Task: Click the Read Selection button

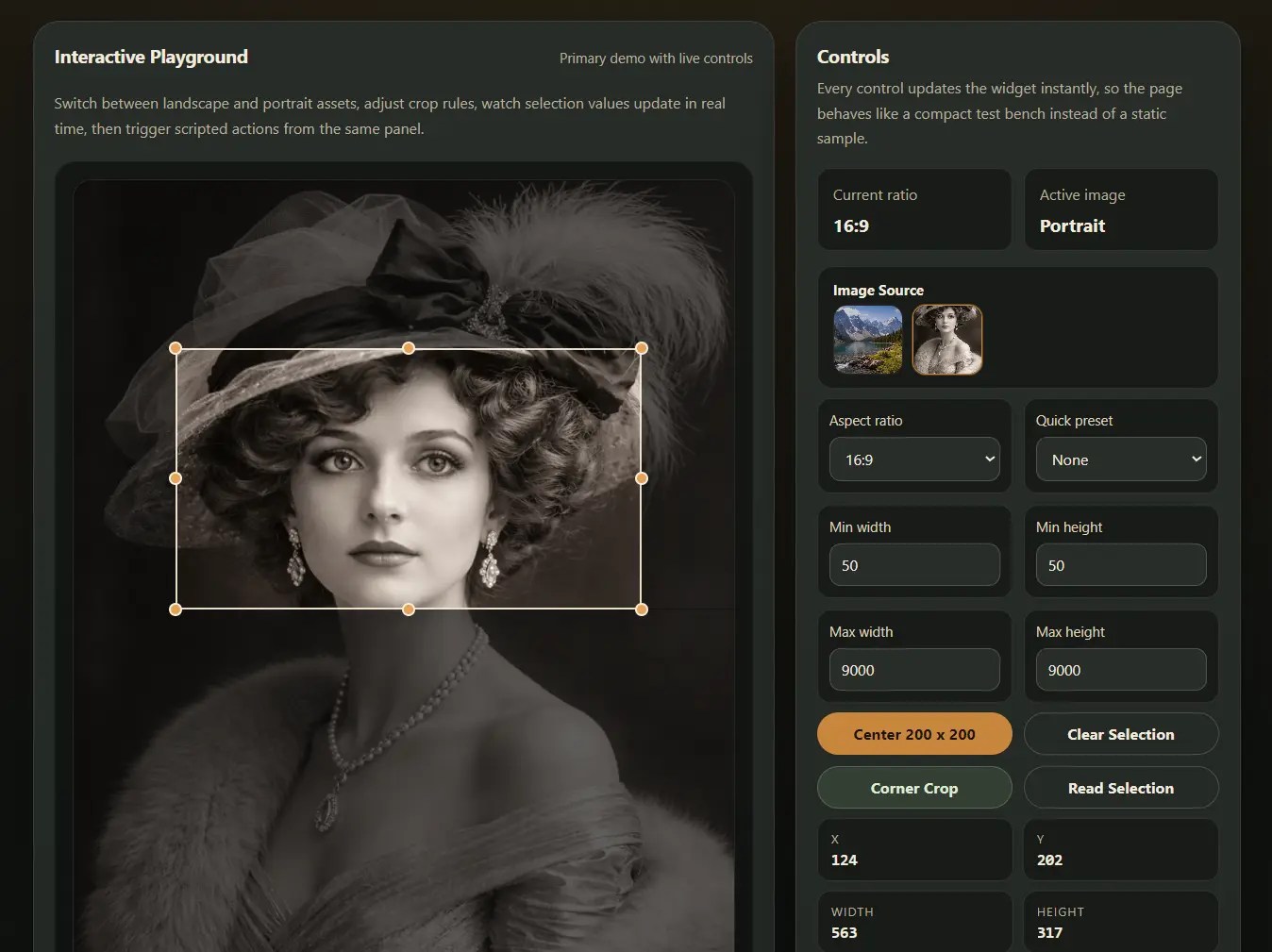Action: tap(1120, 788)
